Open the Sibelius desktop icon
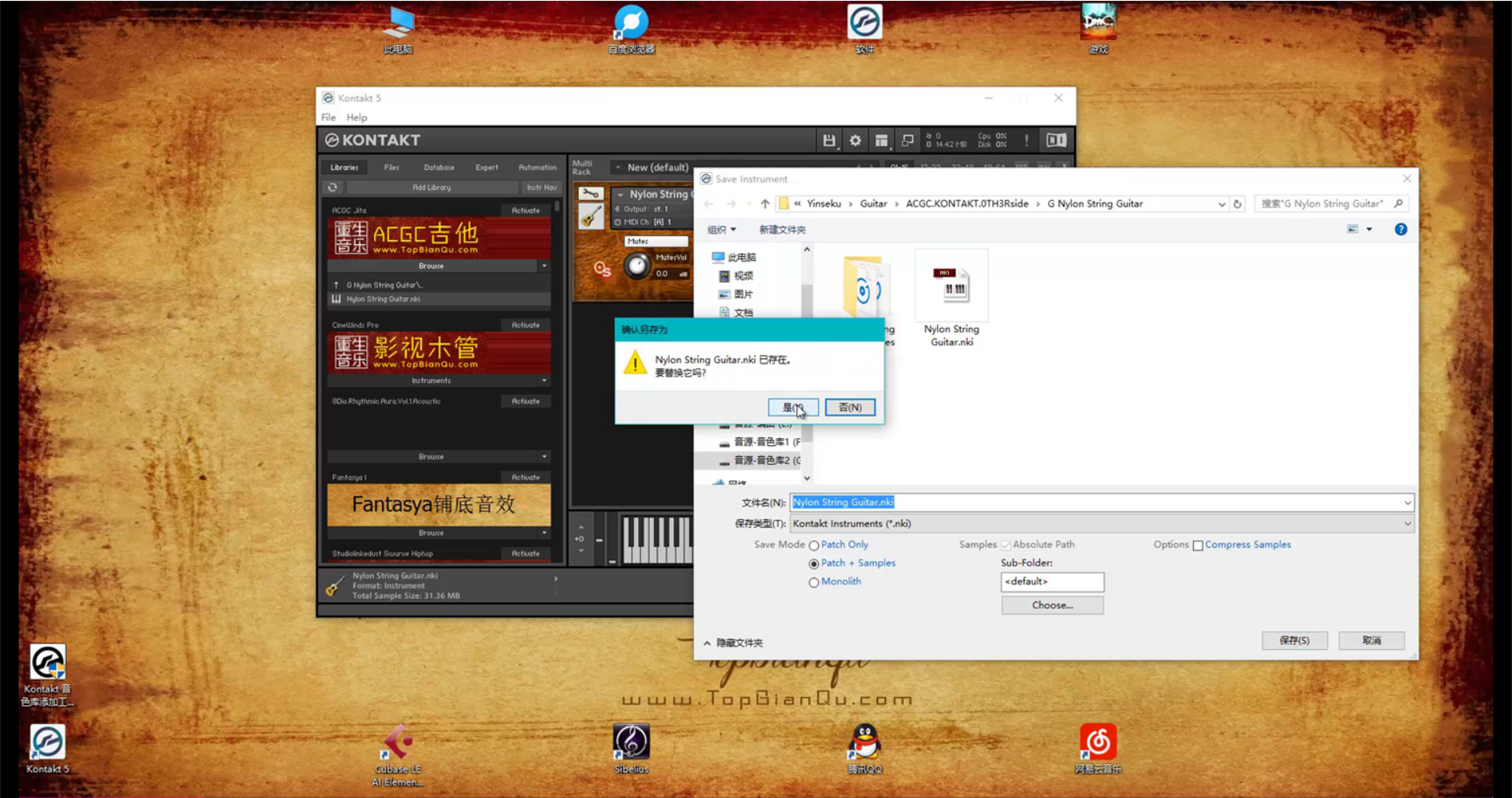 tap(631, 748)
